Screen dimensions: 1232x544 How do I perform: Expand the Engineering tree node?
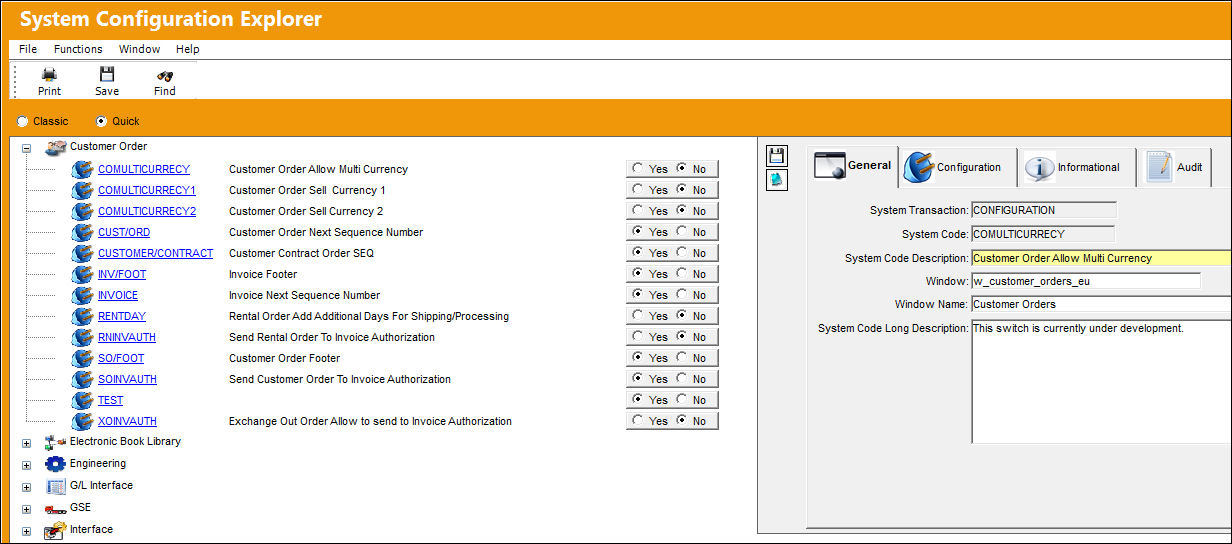click(27, 465)
